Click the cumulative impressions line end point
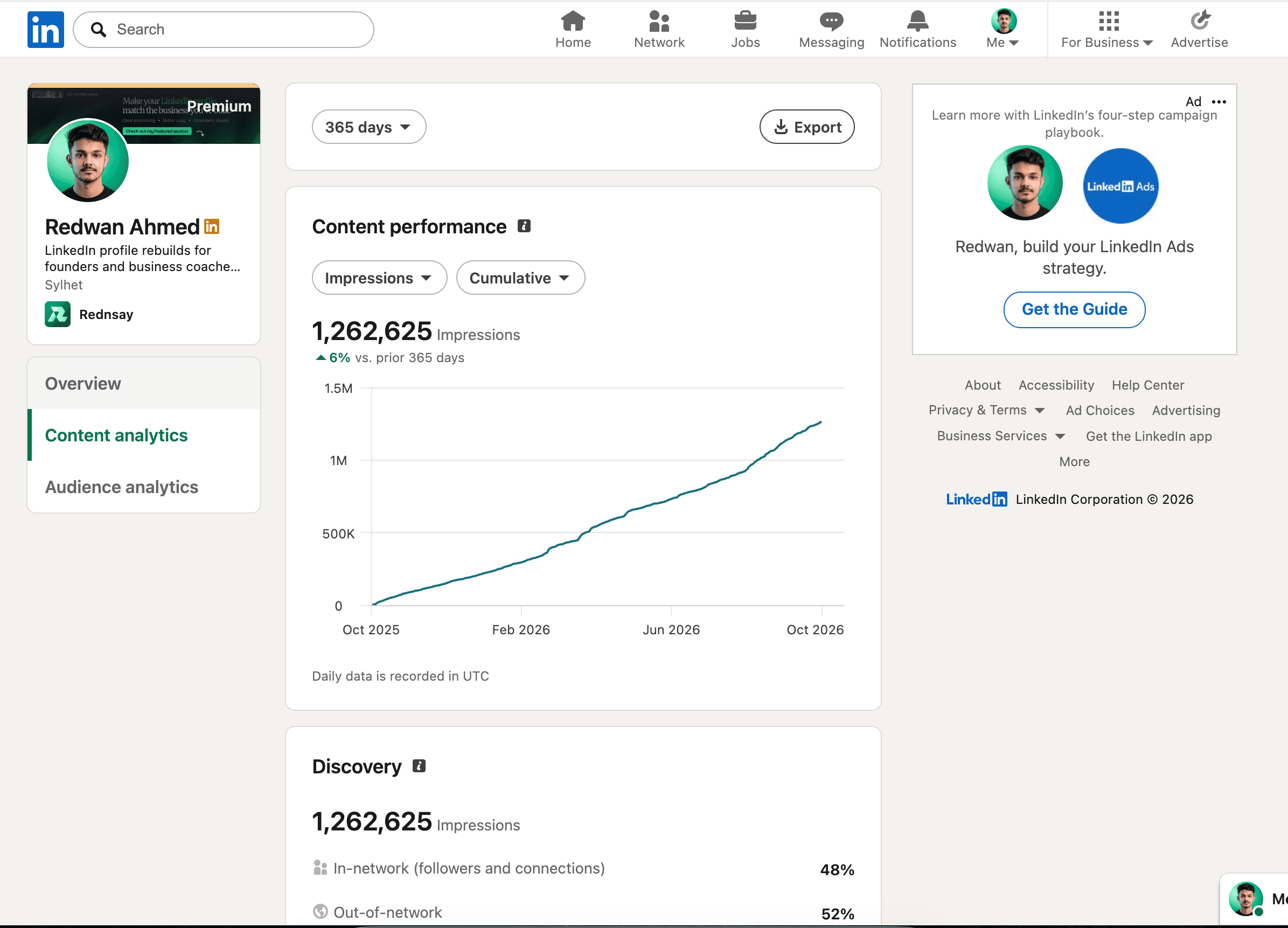1288x928 pixels. 820,422
